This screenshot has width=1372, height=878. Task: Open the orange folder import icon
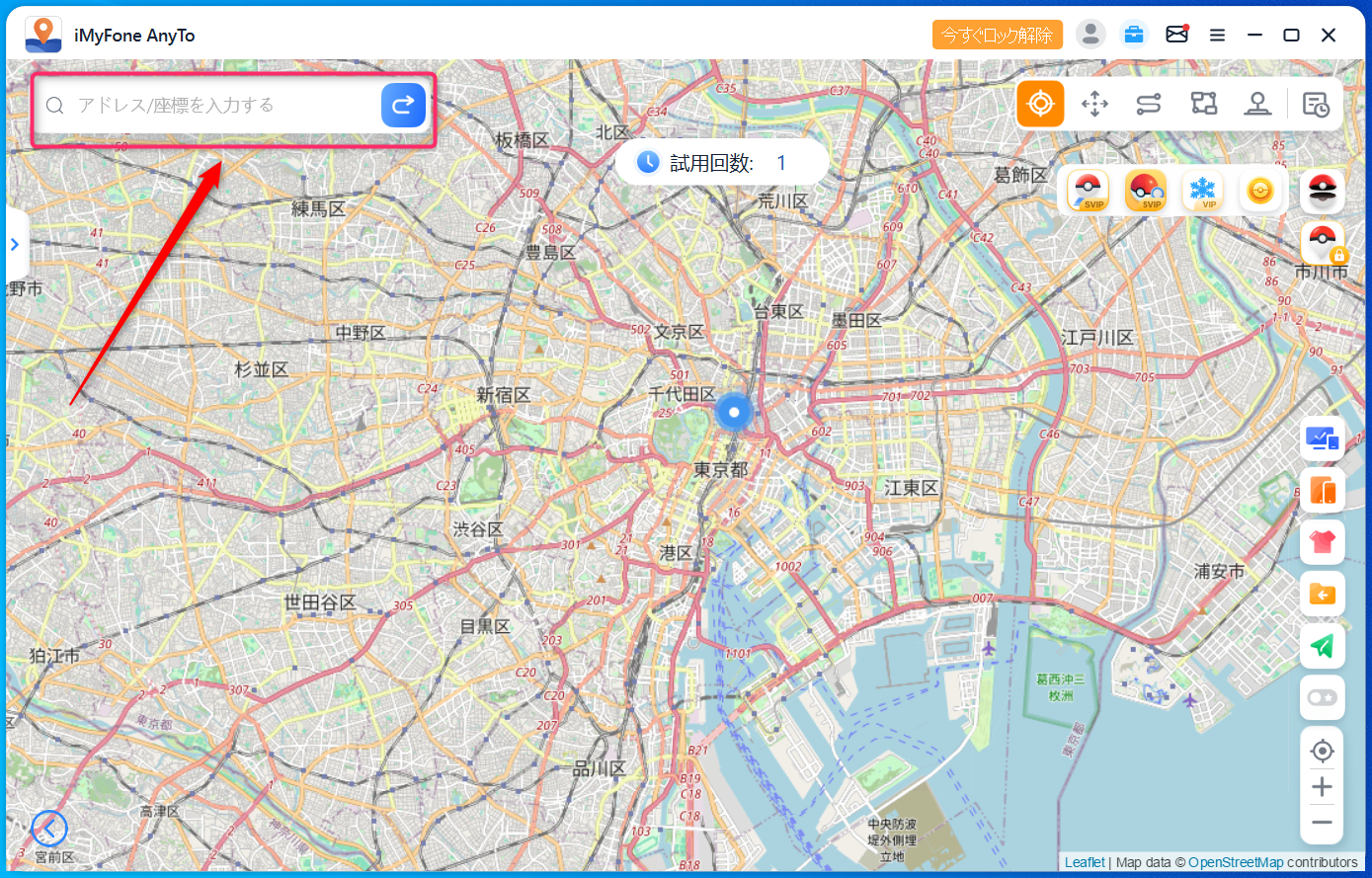click(1322, 594)
